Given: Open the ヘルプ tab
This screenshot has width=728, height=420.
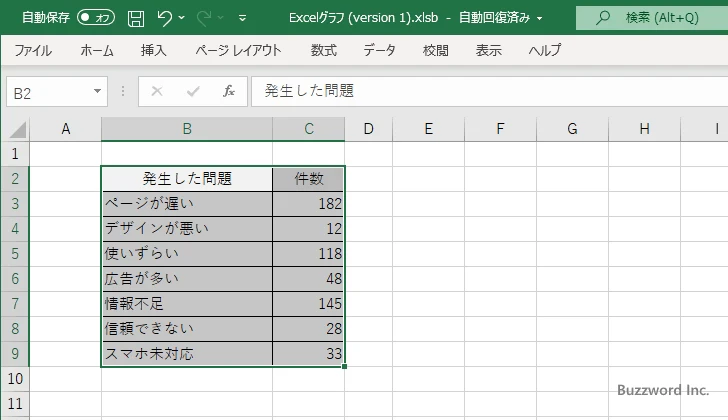Looking at the screenshot, I should [x=545, y=50].
